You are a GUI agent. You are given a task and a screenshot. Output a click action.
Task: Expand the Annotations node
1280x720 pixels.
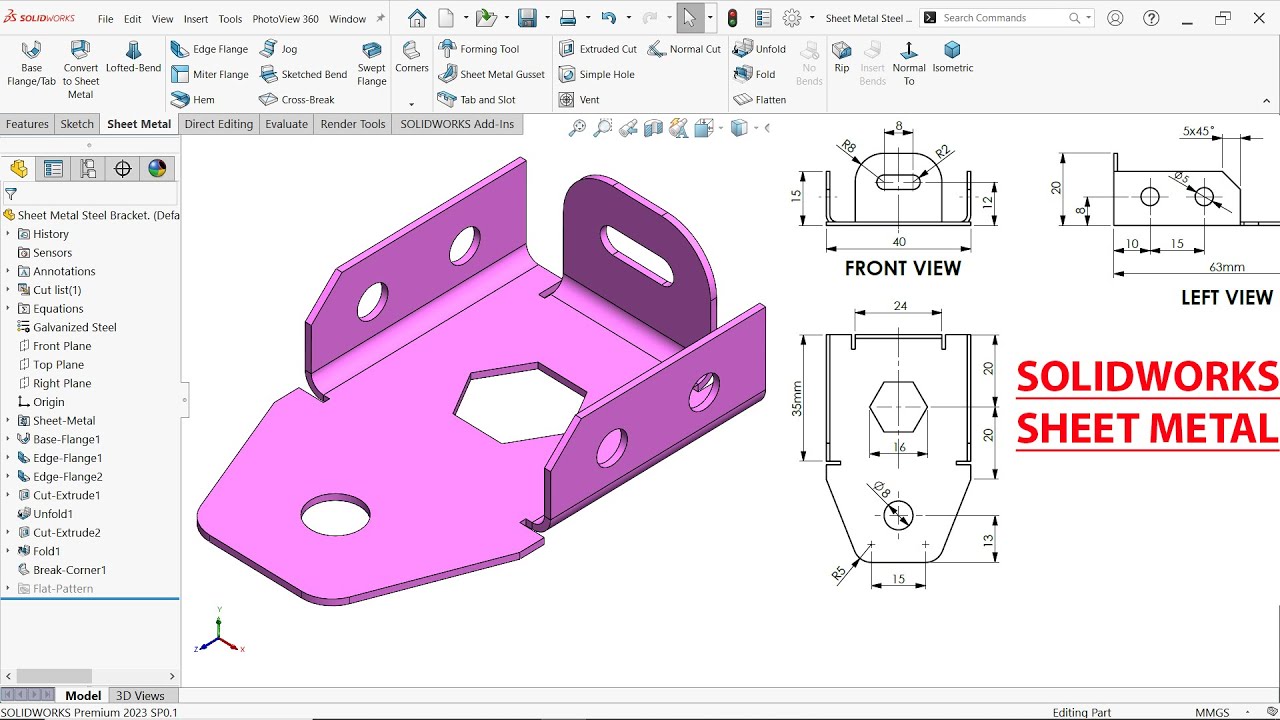click(x=8, y=271)
